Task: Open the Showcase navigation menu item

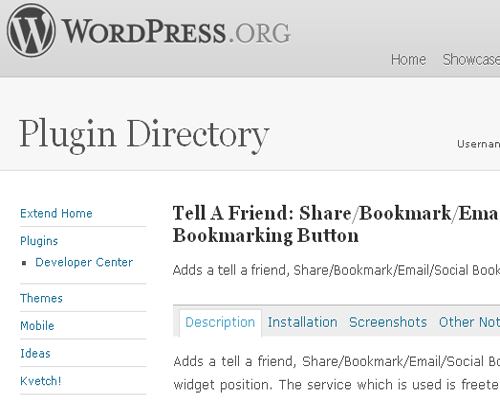Action: (x=471, y=60)
